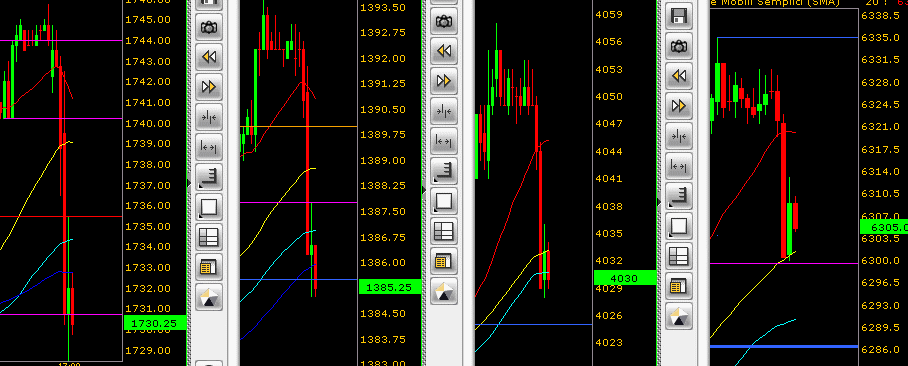Click the yellow table icon in the toolbar left of the 4030 chart
The width and height of the screenshot is (908, 366).
click(x=444, y=261)
